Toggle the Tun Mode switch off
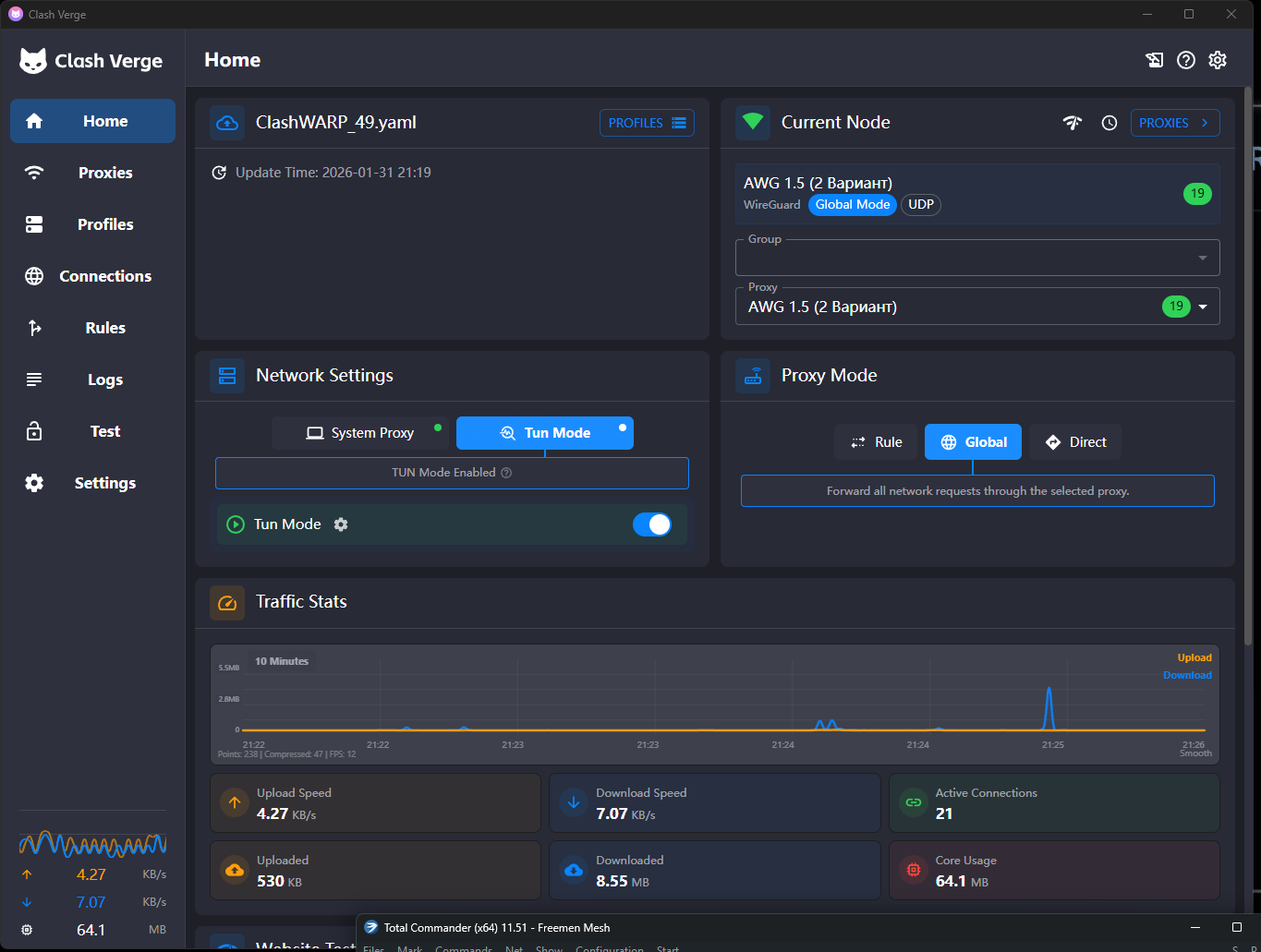 [652, 524]
